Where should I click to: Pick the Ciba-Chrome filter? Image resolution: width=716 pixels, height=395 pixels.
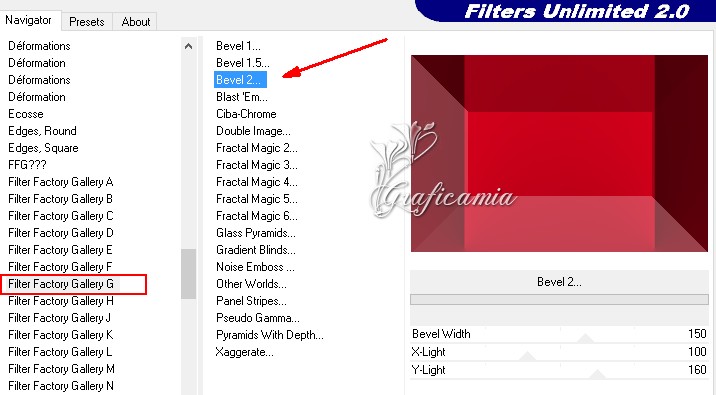tap(246, 114)
